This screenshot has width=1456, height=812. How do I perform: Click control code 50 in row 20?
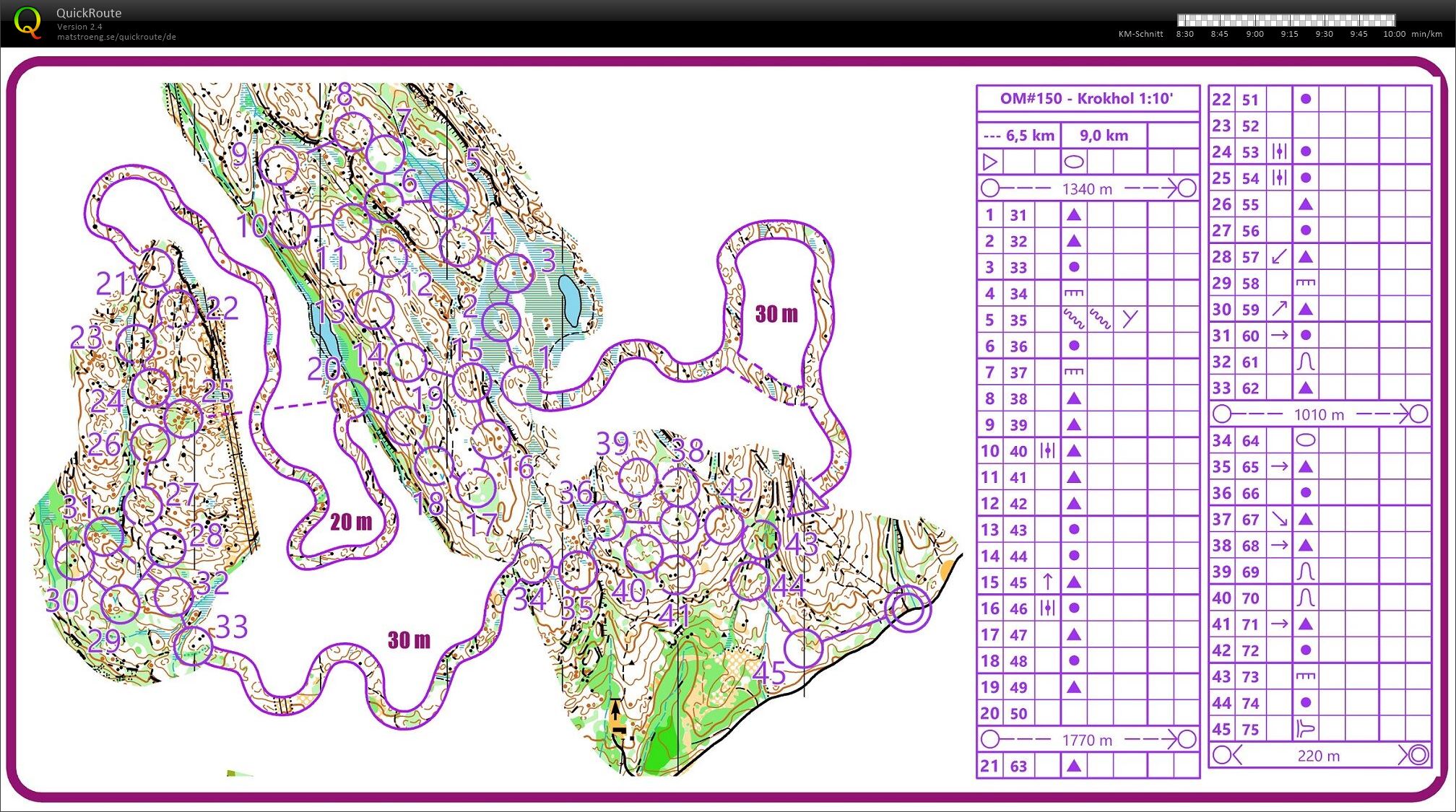(x=1019, y=714)
